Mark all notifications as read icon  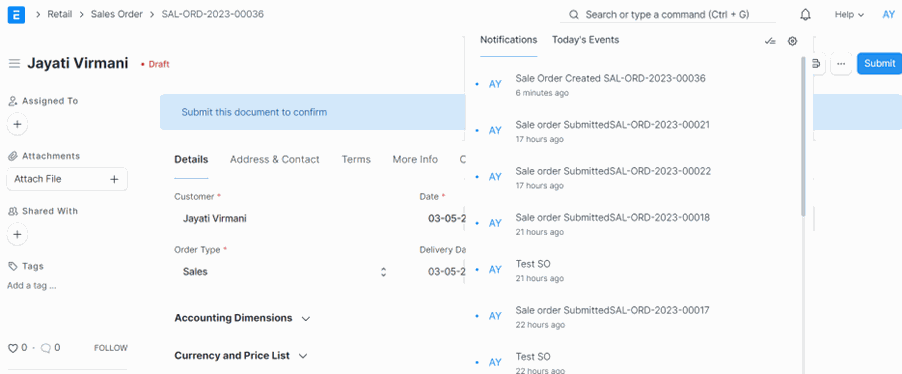(x=770, y=41)
